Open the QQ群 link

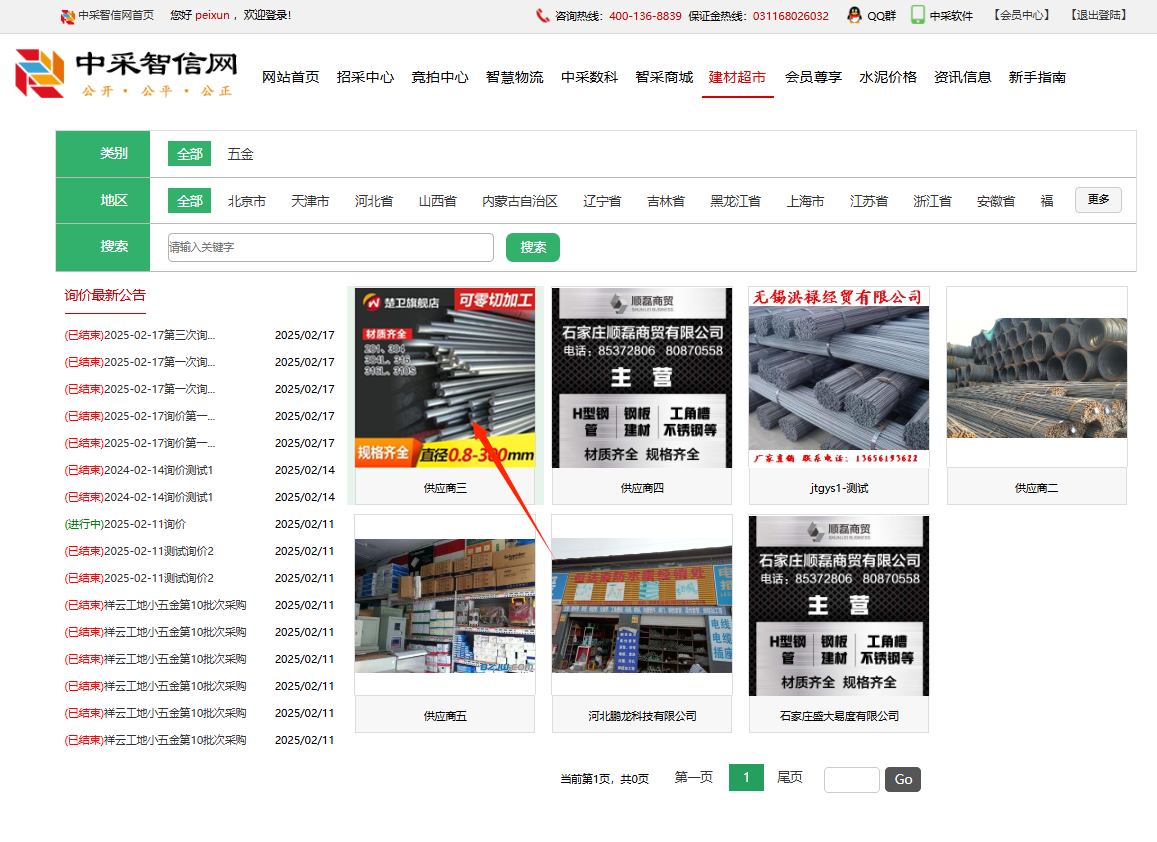[x=881, y=15]
